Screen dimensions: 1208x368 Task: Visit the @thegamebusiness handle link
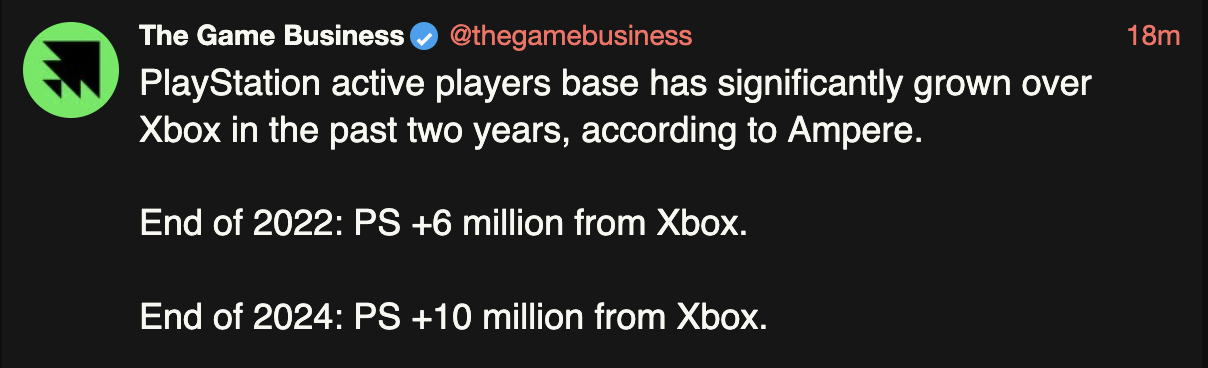pos(570,37)
